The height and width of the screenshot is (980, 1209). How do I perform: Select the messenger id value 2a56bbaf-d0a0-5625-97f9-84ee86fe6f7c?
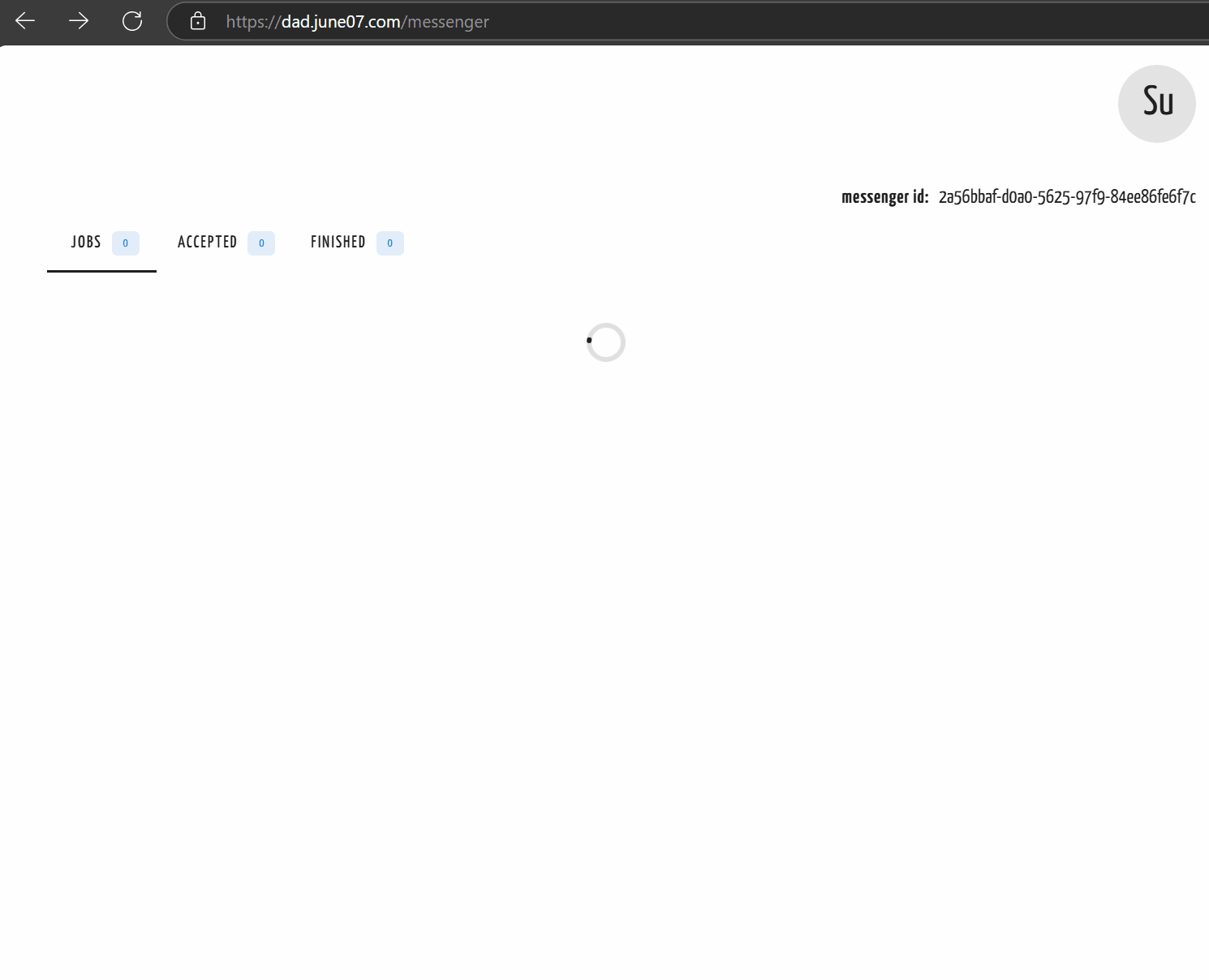pos(1067,197)
